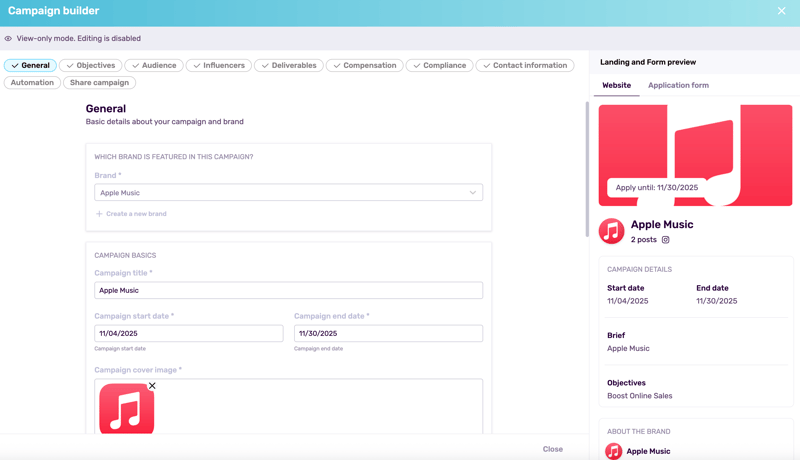
Task: Click the preview banner cover image
Action: click(695, 156)
